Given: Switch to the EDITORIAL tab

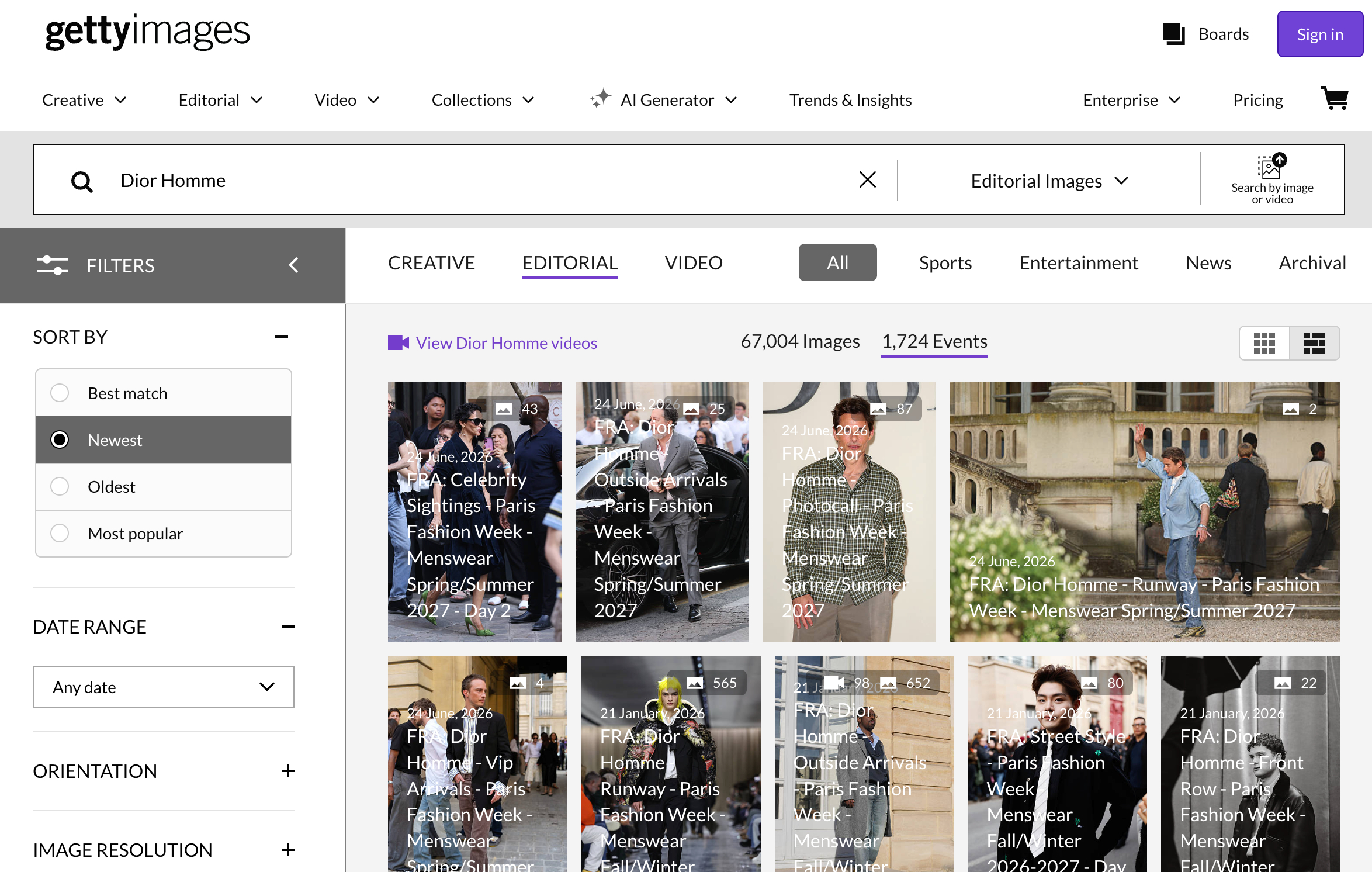Looking at the screenshot, I should pyautogui.click(x=570, y=263).
